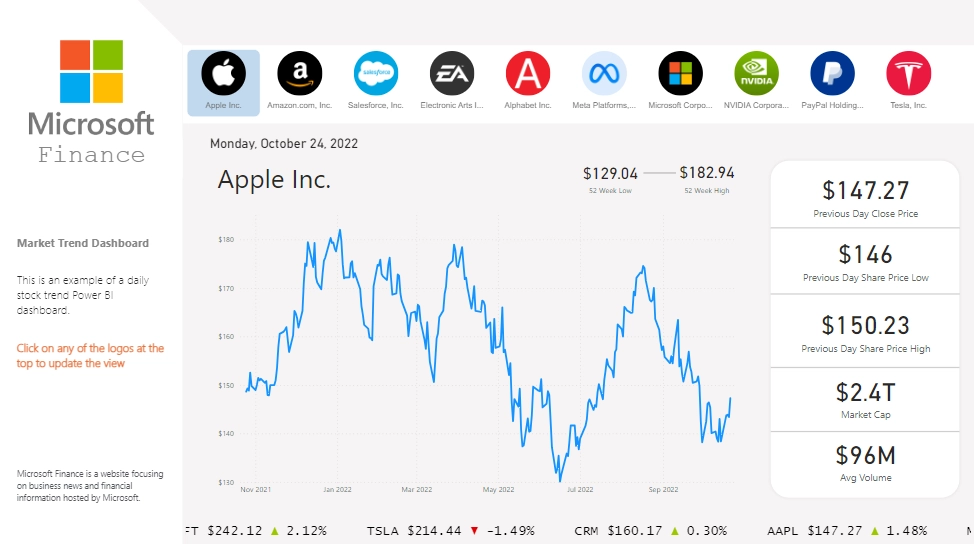The image size is (974, 544).
Task: Switch view to Amazon.com logo
Action: pos(299,73)
